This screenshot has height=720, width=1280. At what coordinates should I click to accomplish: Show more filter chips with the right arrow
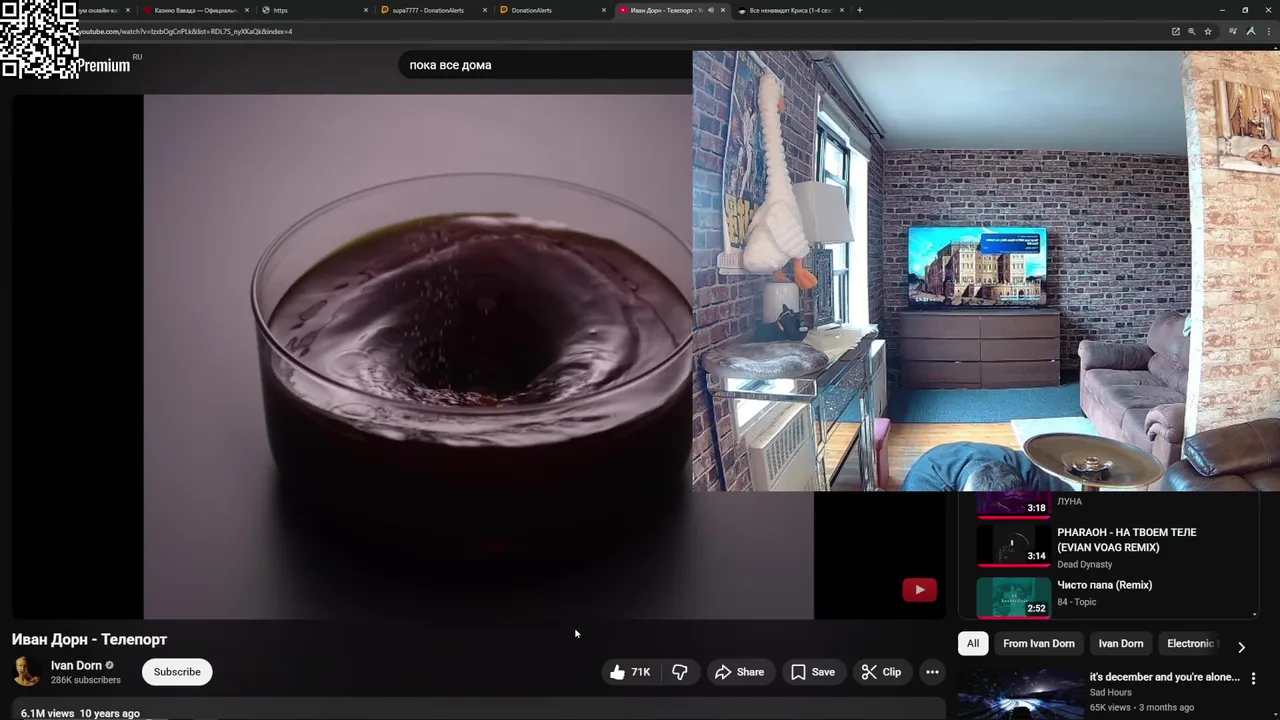point(1241,647)
